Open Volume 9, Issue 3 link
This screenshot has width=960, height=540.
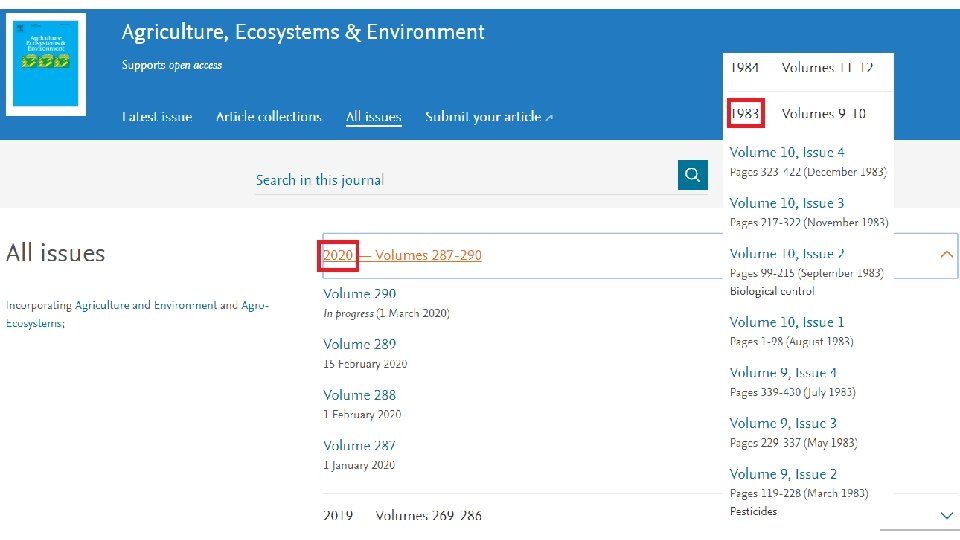point(783,423)
